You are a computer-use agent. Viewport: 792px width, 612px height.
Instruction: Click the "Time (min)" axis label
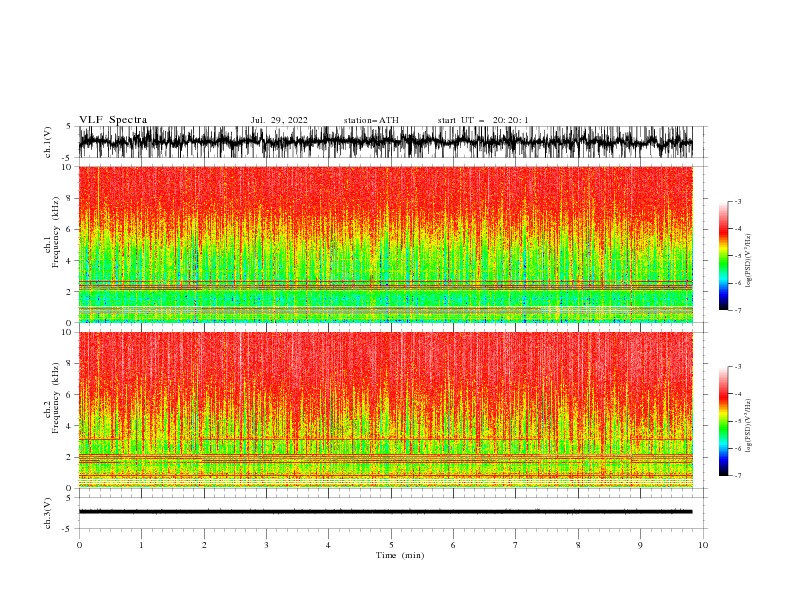click(x=400, y=555)
